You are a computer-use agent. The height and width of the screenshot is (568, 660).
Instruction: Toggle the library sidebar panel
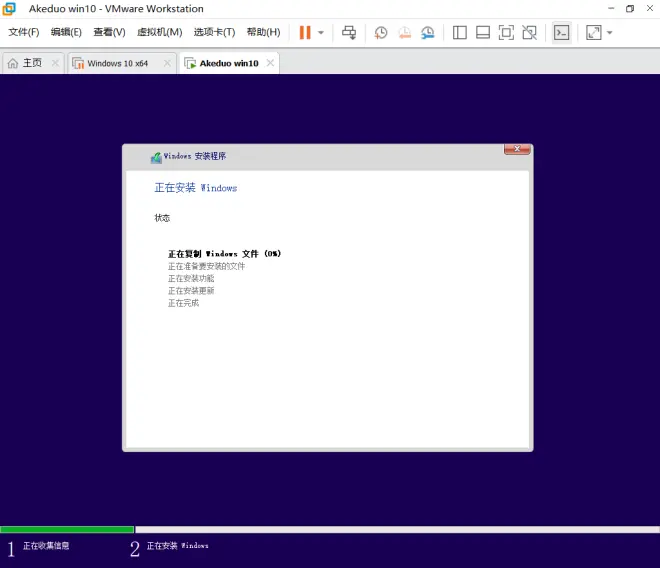[x=459, y=32]
